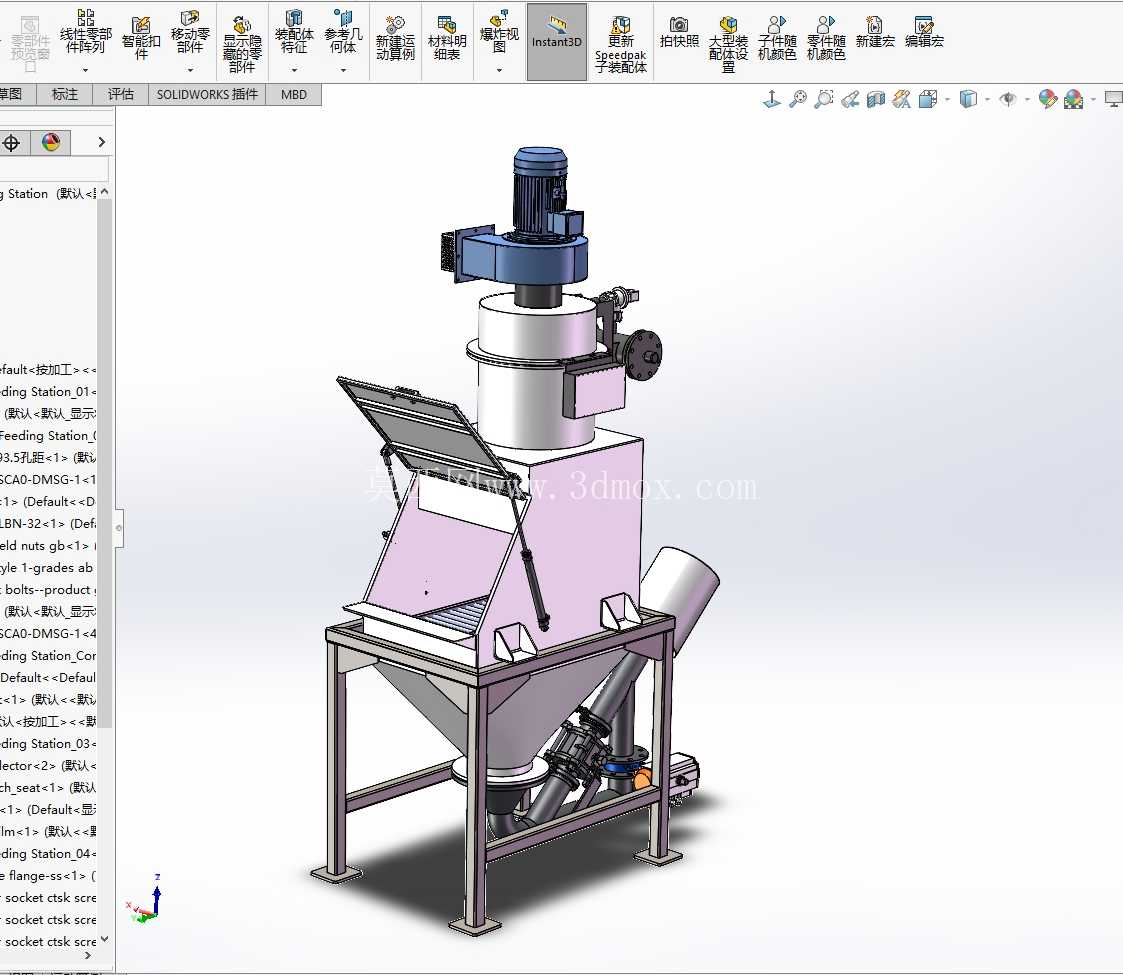
Task: Show hidden components (显示隐藏的零部件)
Action: 242,44
